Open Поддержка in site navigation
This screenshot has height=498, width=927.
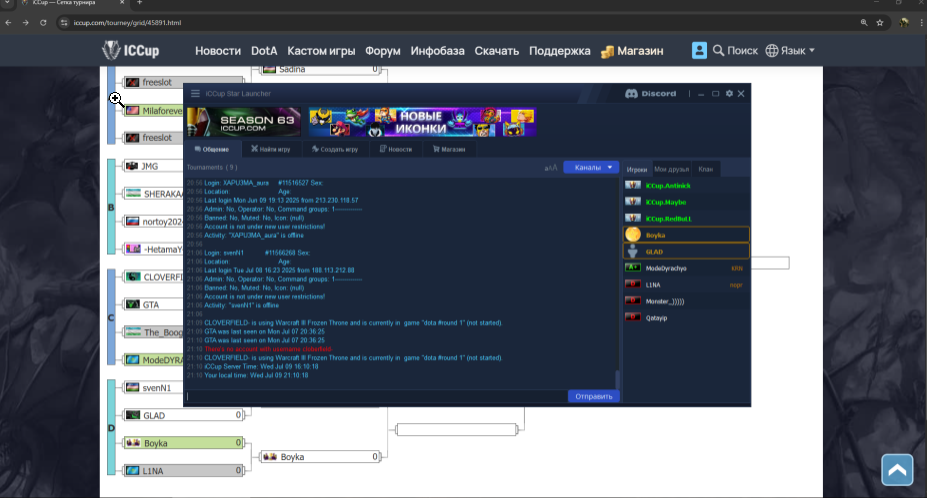(x=559, y=51)
